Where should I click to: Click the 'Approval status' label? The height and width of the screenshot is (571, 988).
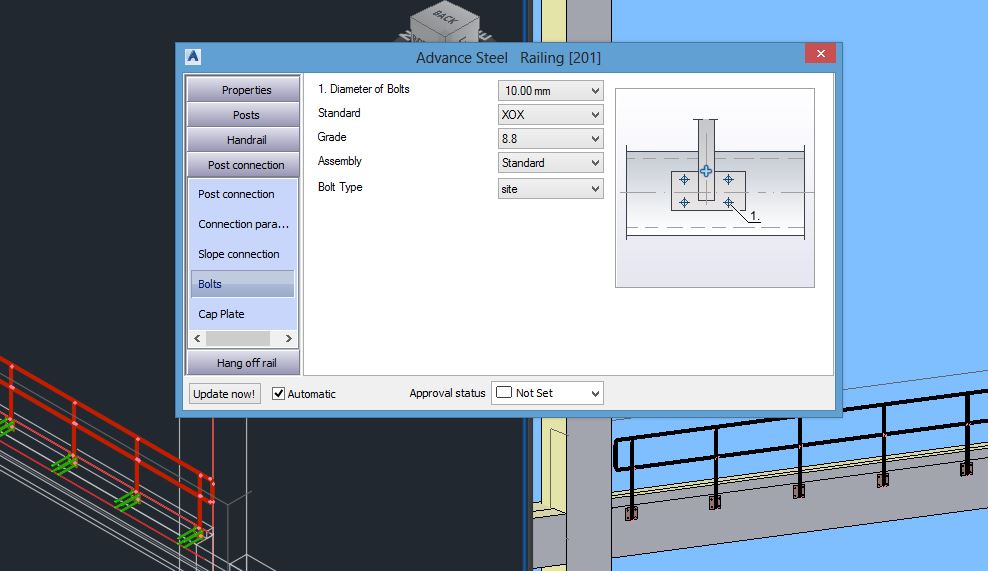[x=447, y=393]
